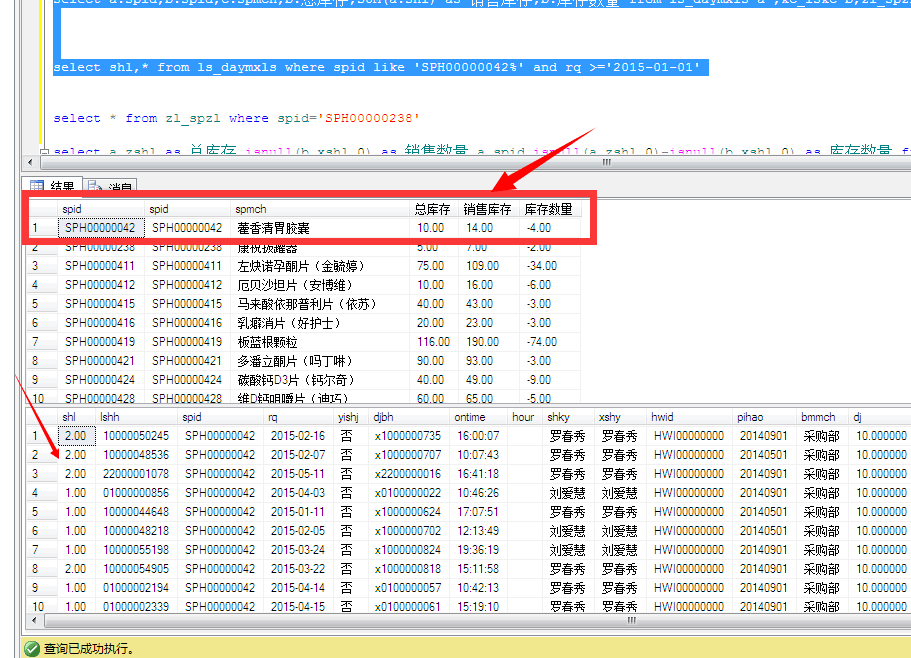Select the 总库存 column header

(434, 209)
